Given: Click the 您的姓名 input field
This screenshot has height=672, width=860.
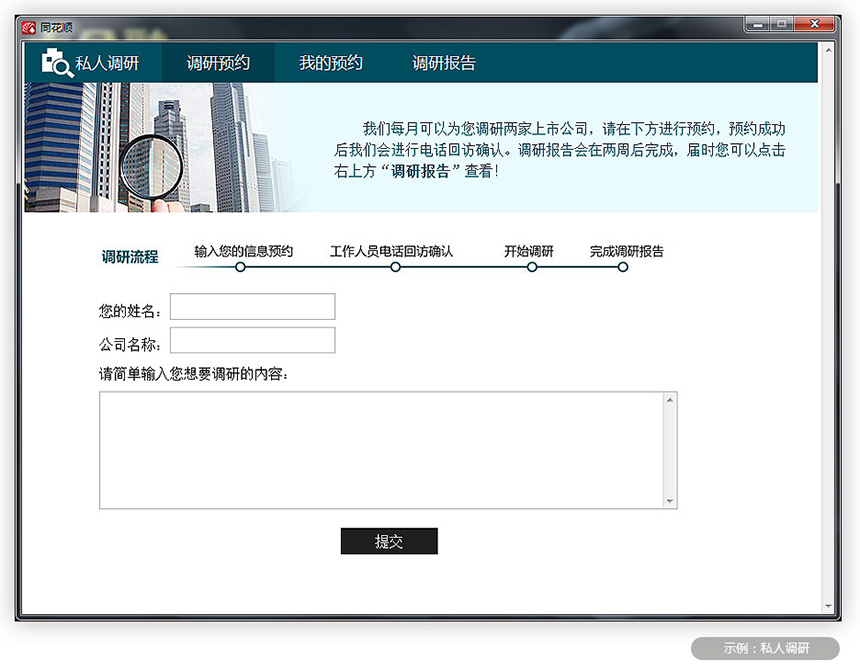Looking at the screenshot, I should tap(252, 306).
